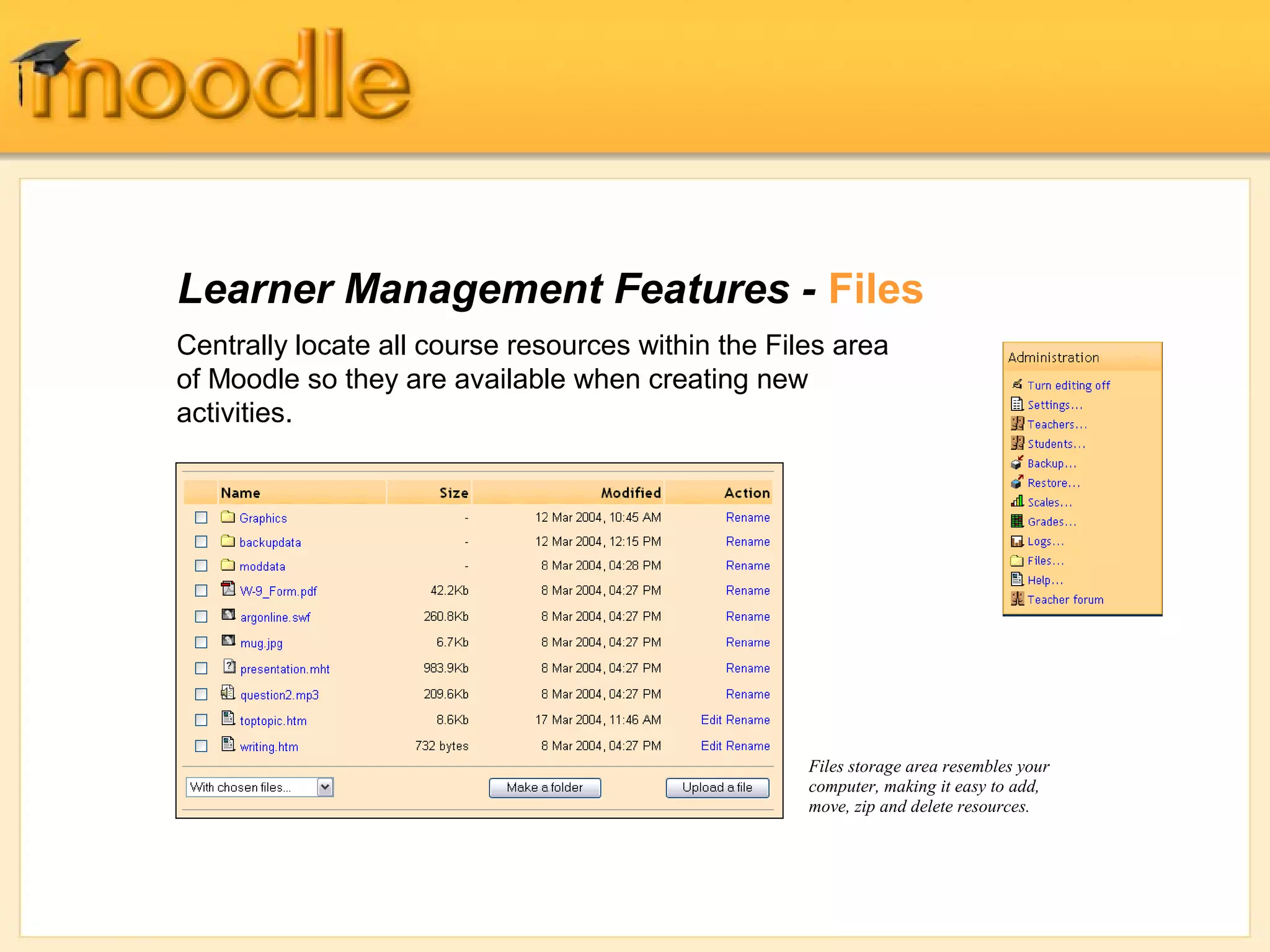This screenshot has height=952, width=1270.
Task: Click the writing.htm document icon
Action: point(228,744)
